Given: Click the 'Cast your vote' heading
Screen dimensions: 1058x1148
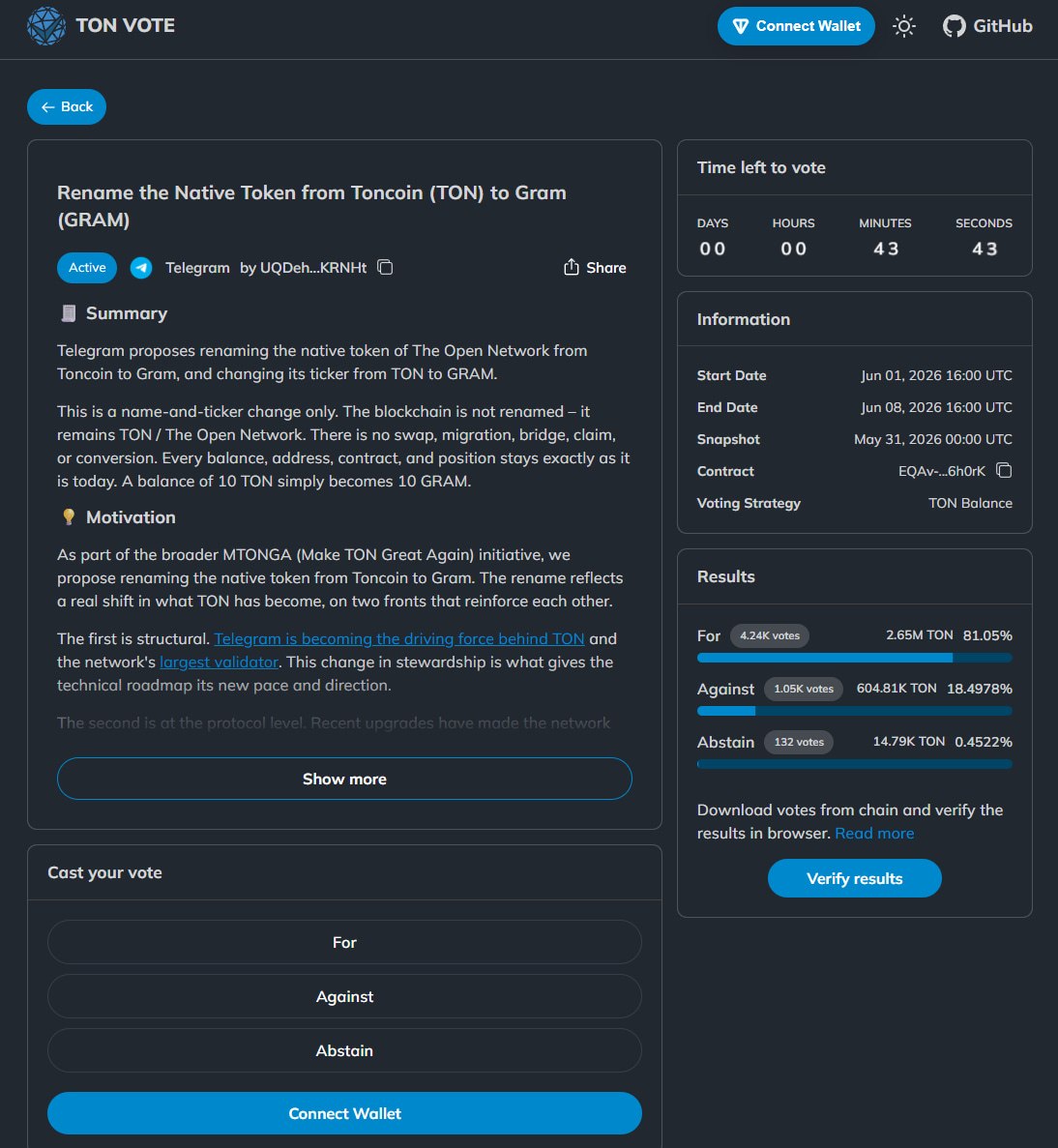Looking at the screenshot, I should coord(104,872).
